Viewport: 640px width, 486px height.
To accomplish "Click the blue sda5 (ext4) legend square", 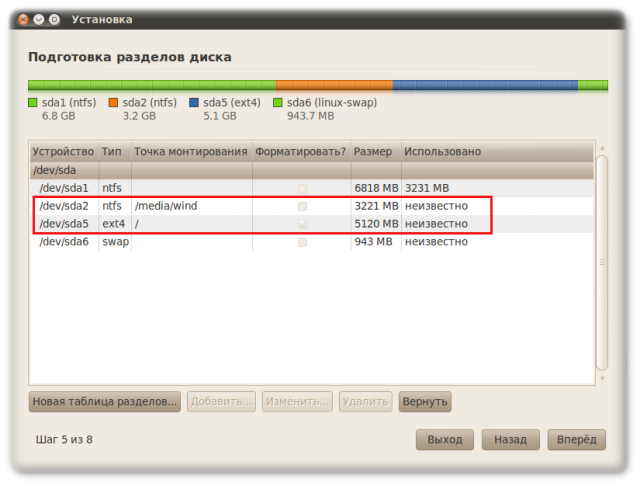I will 194,102.
